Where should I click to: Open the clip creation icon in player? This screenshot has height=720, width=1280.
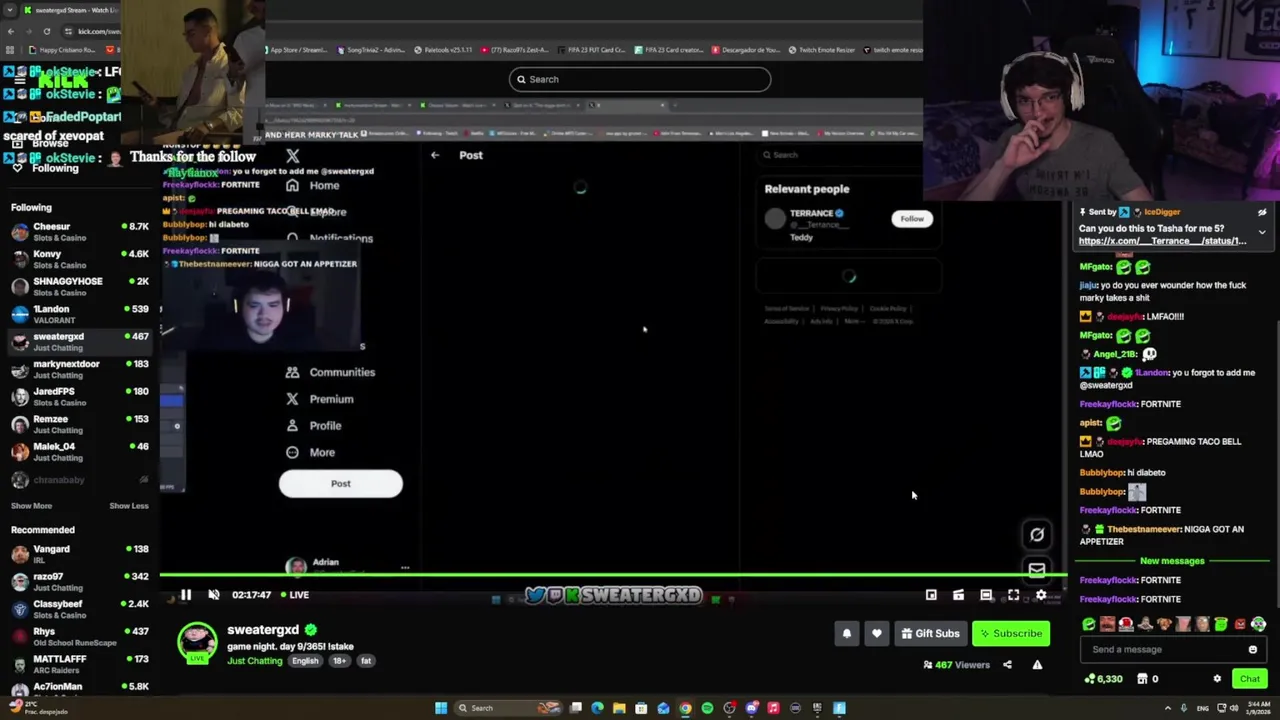tap(958, 595)
